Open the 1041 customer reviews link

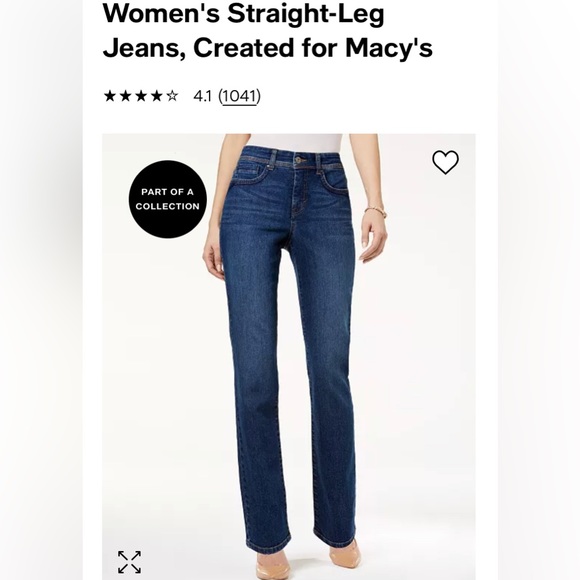click(x=239, y=96)
